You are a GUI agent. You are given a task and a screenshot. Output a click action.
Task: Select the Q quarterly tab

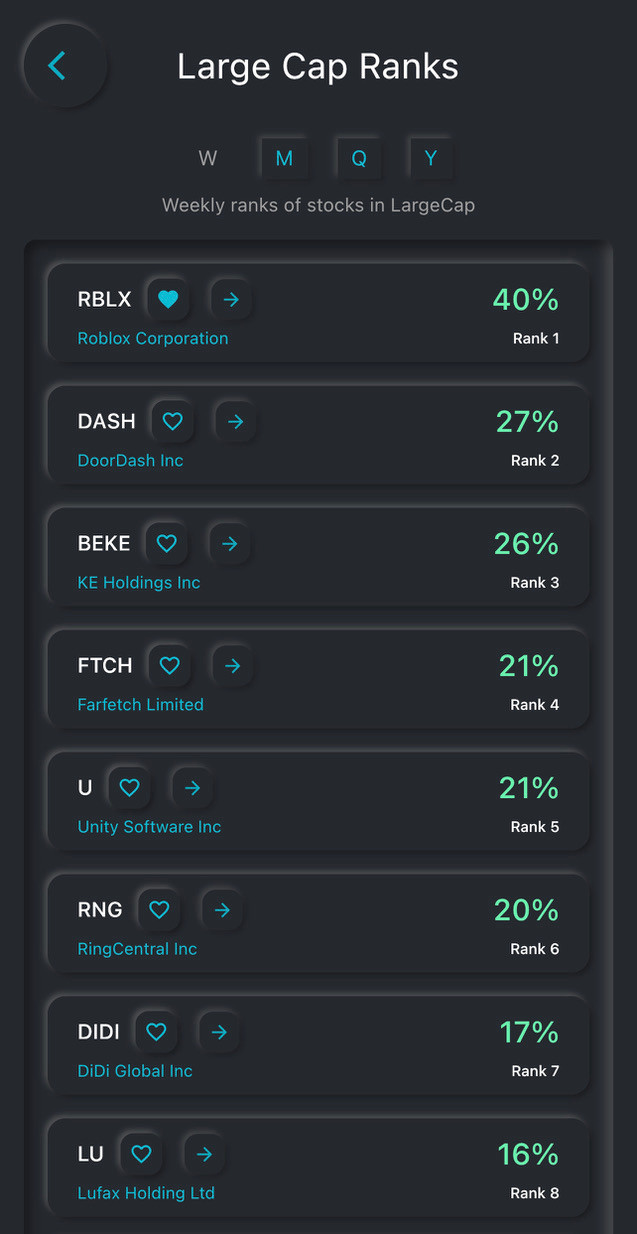[x=358, y=158]
